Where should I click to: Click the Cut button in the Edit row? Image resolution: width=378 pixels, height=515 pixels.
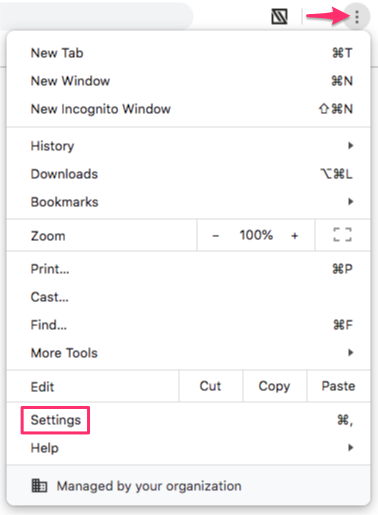tap(211, 386)
